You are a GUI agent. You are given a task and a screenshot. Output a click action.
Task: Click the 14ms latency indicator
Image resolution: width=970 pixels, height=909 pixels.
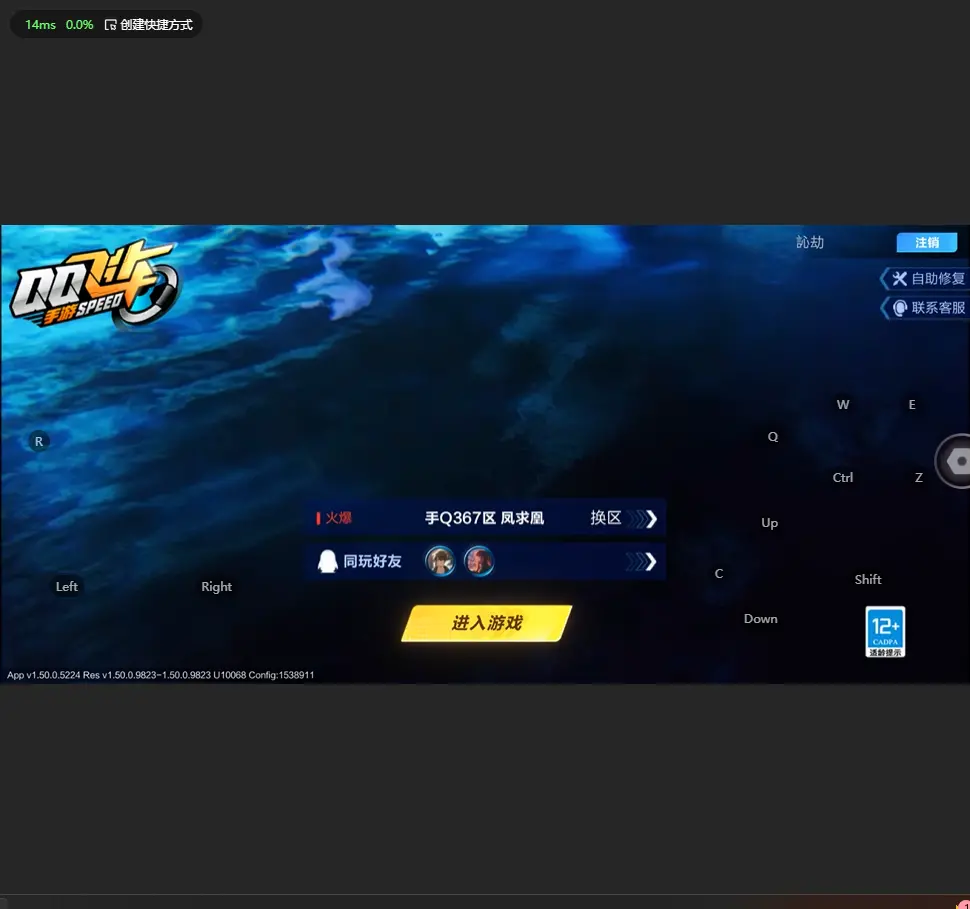(x=40, y=25)
